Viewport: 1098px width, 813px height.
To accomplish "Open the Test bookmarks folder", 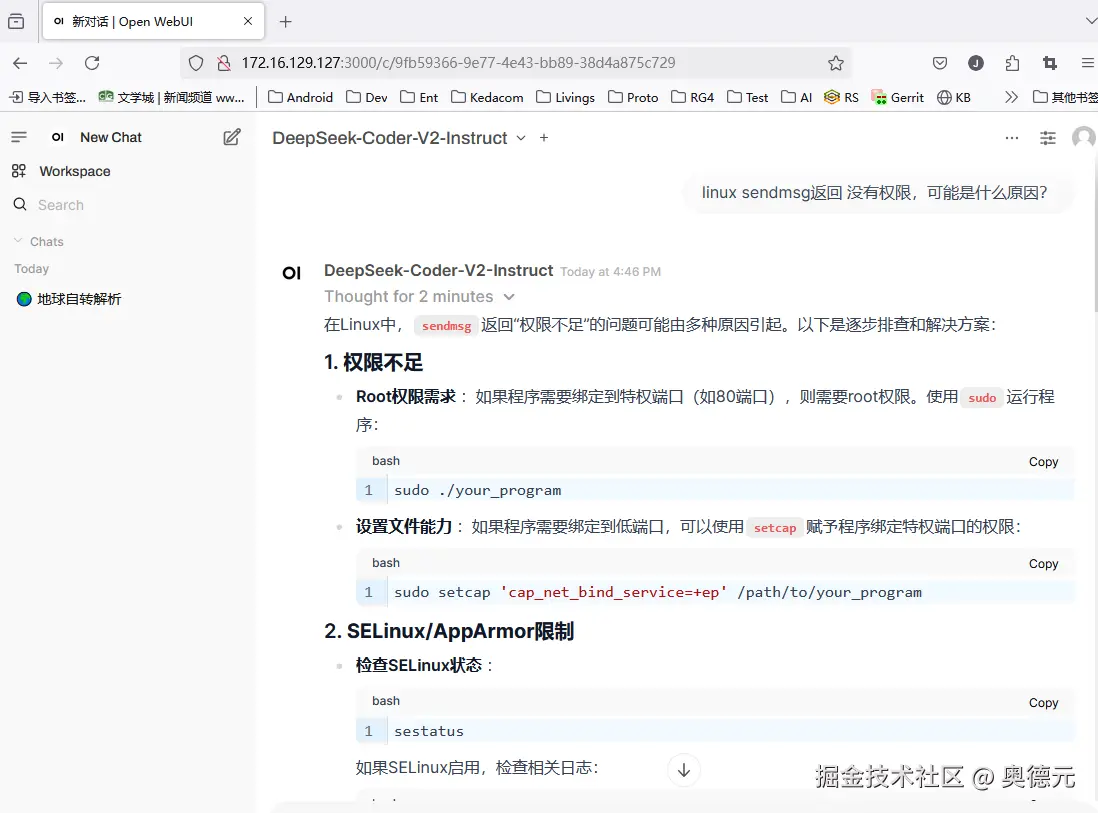I will pyautogui.click(x=747, y=97).
